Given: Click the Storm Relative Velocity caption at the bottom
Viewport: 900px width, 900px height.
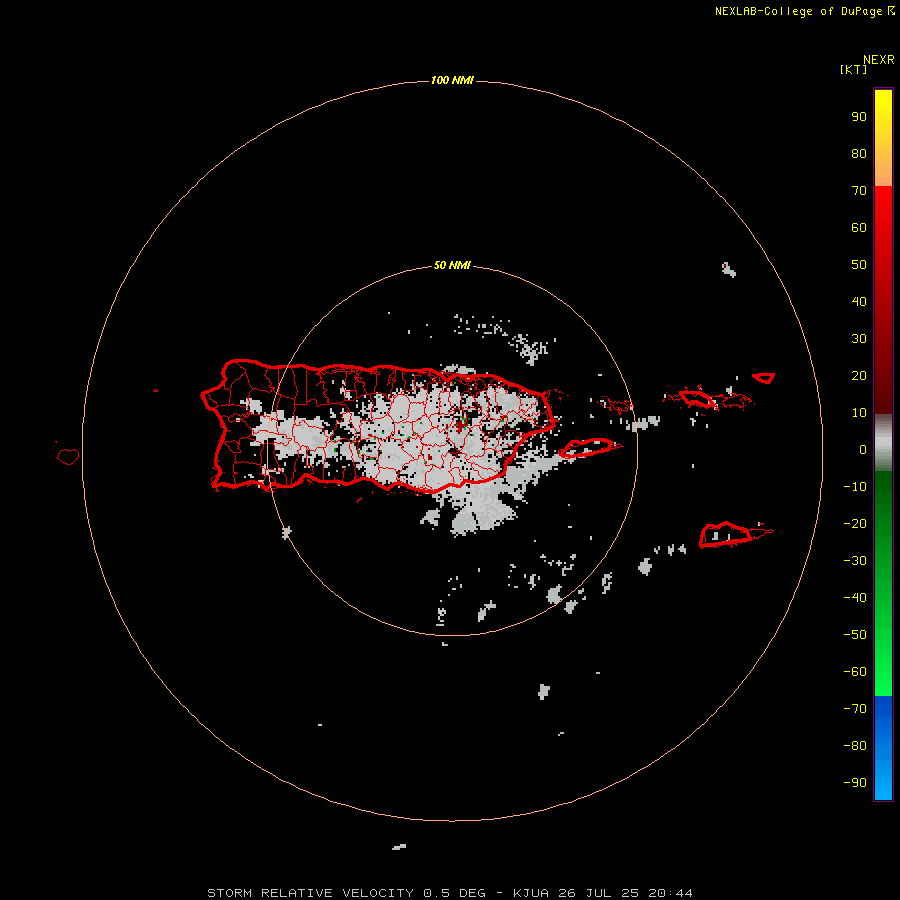Looking at the screenshot, I should click(449, 893).
